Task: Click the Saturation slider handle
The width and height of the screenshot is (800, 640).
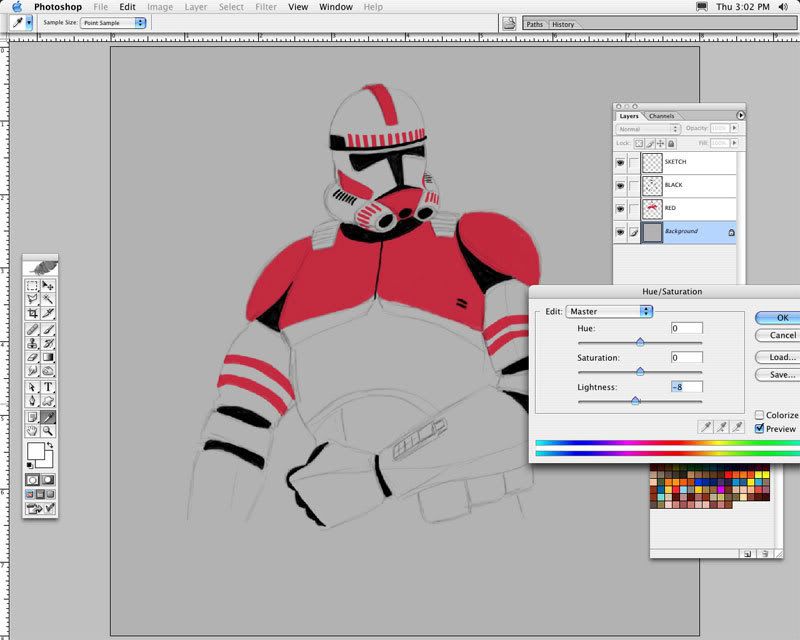Action: tap(640, 371)
